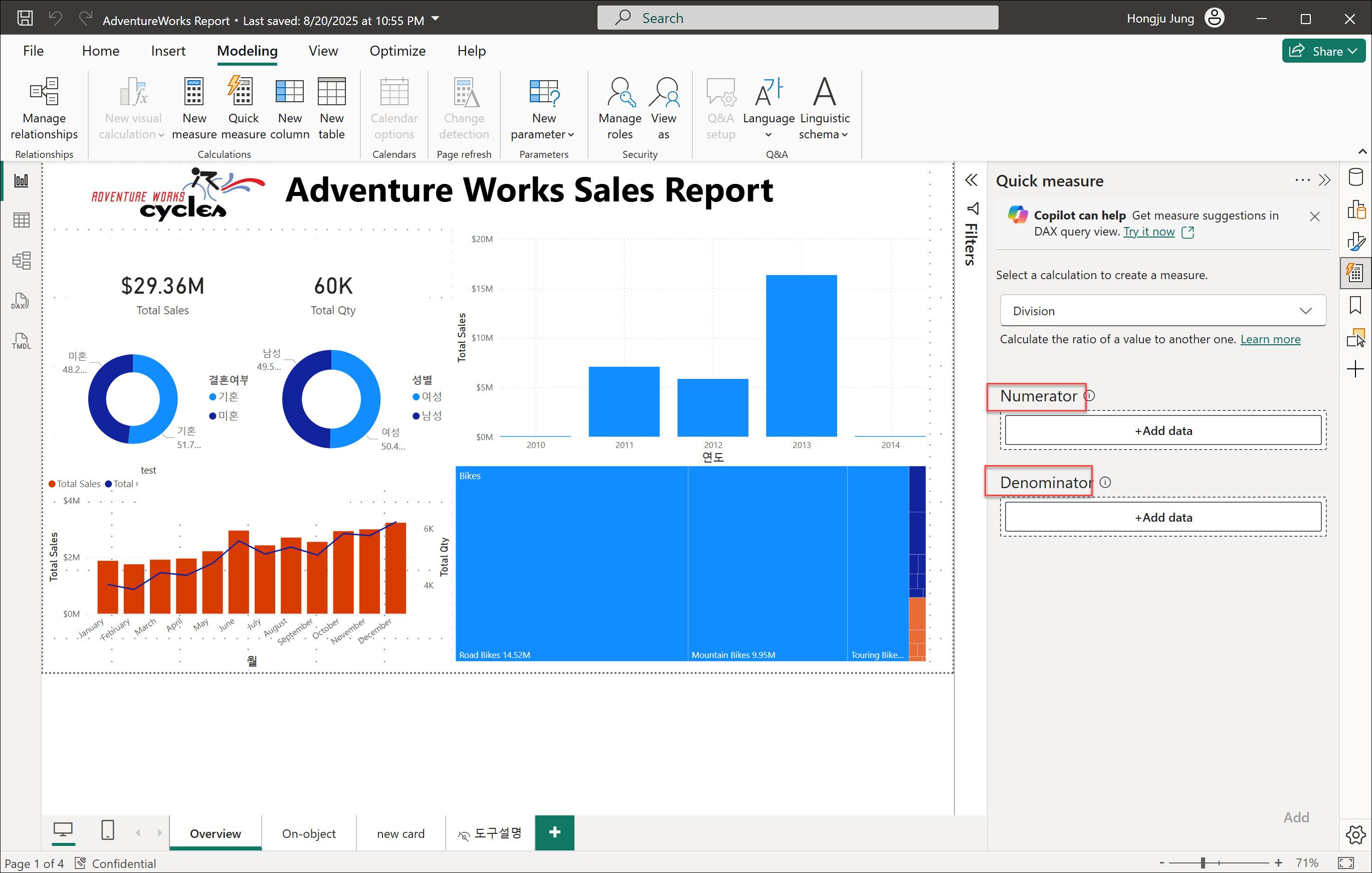The image size is (1372, 873).
Task: Open DAX query view in left sidebar
Action: [x=21, y=301]
